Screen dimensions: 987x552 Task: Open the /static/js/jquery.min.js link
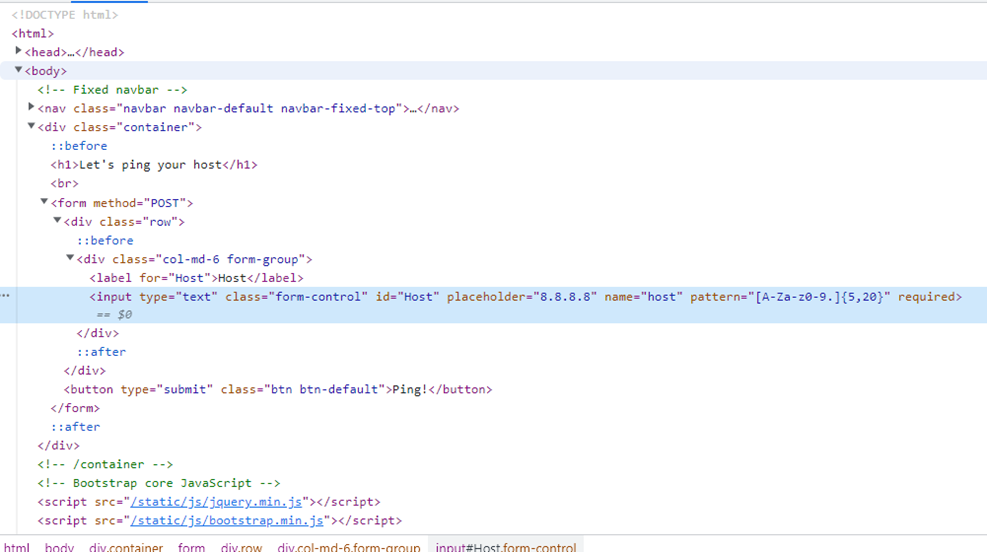click(216, 502)
